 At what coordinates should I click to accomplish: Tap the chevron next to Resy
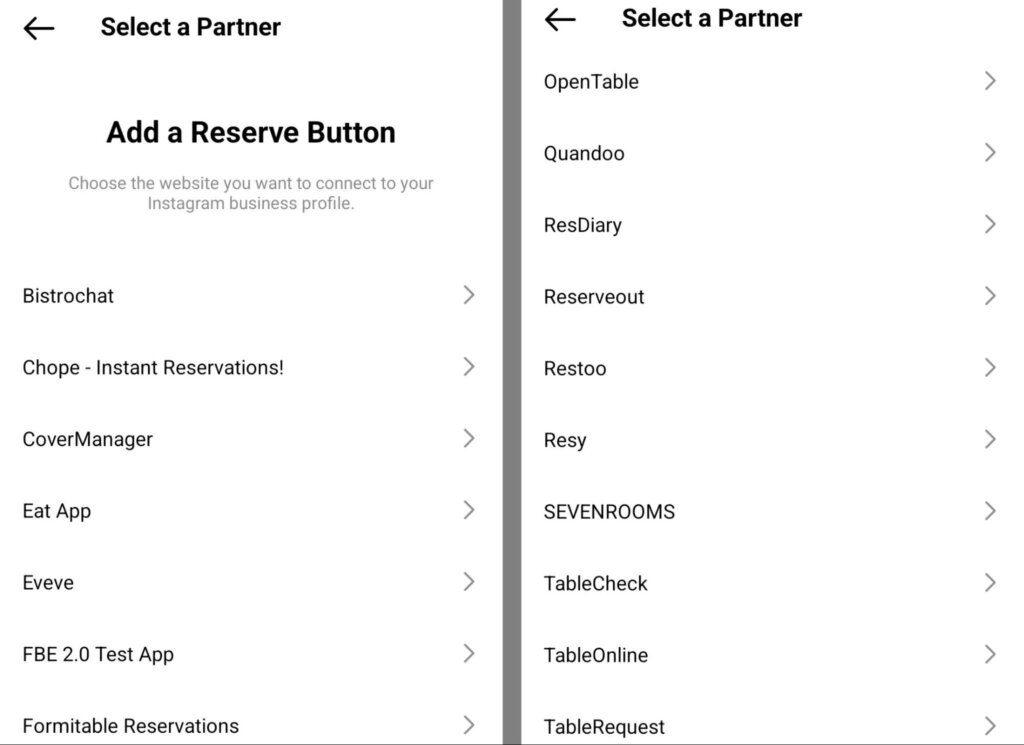tap(990, 439)
